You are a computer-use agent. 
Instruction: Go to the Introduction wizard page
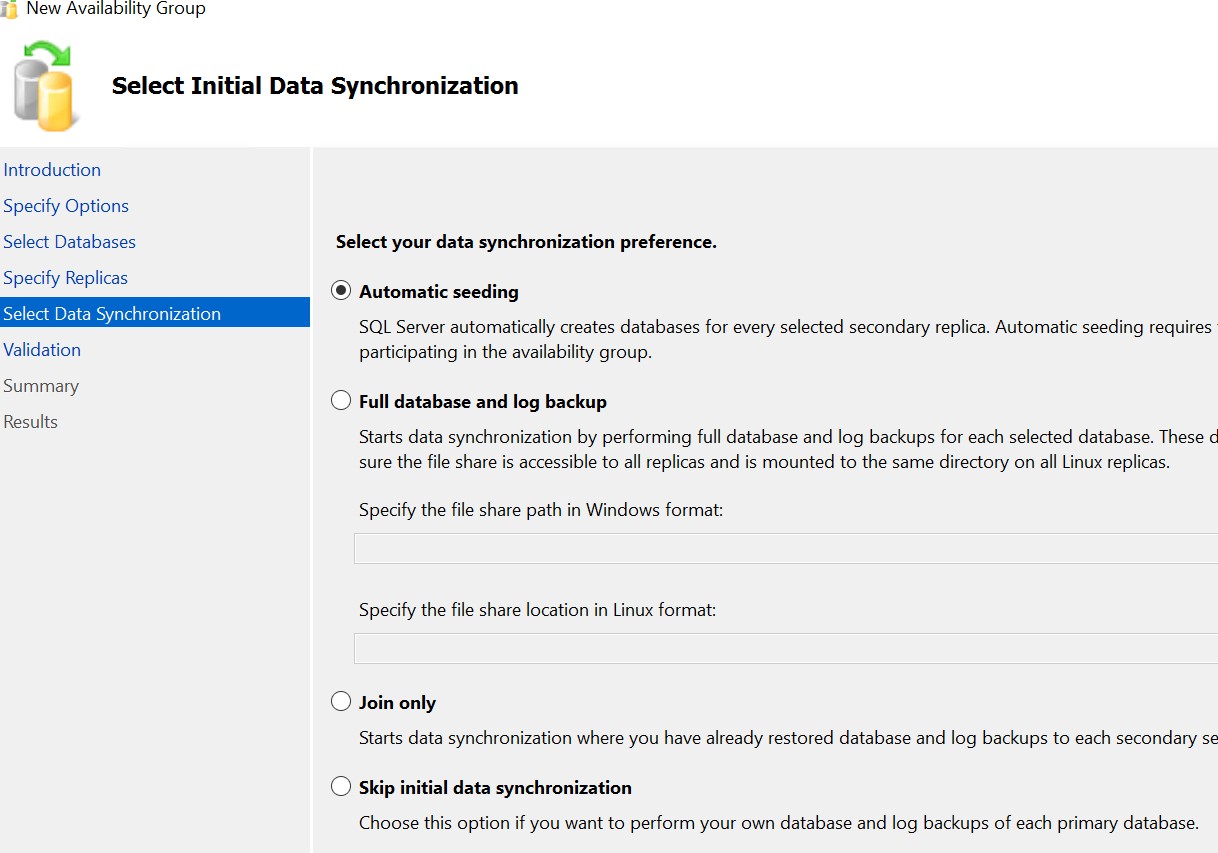pos(52,170)
